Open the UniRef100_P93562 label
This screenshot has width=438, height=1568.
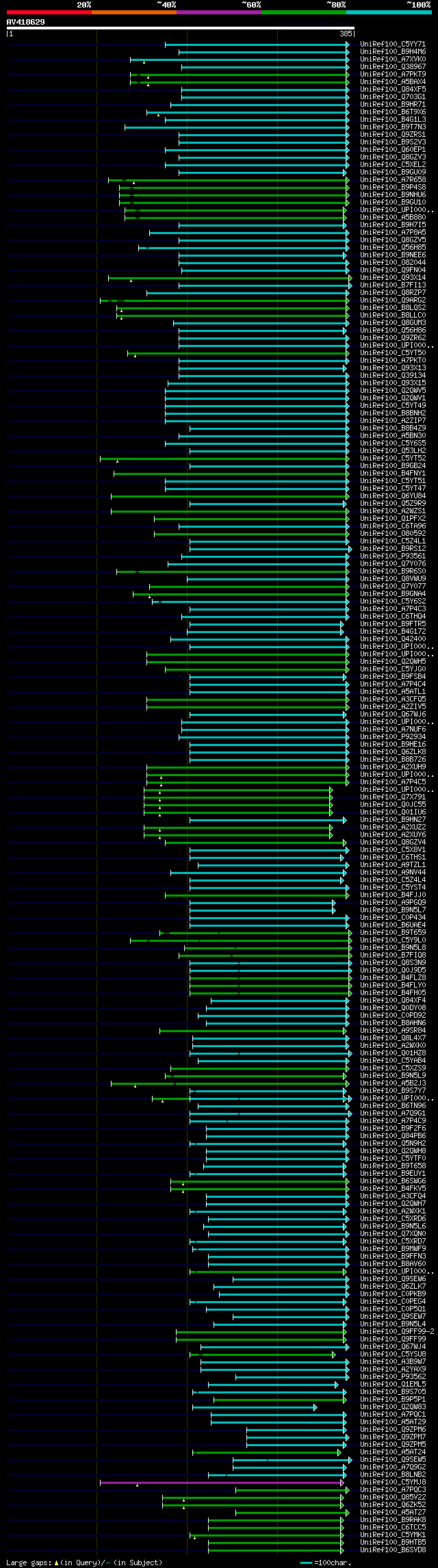click(393, 1376)
